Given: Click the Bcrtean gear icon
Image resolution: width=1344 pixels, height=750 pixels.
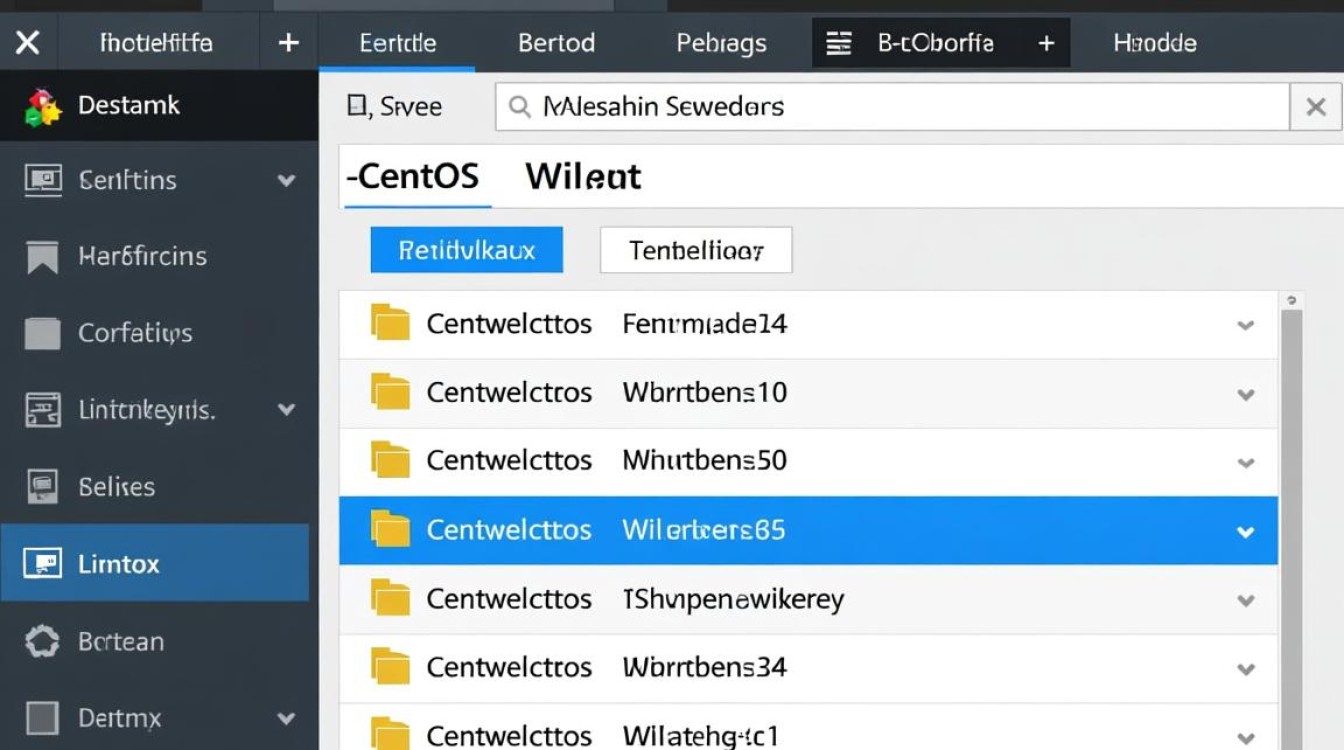Looking at the screenshot, I should [42, 641].
